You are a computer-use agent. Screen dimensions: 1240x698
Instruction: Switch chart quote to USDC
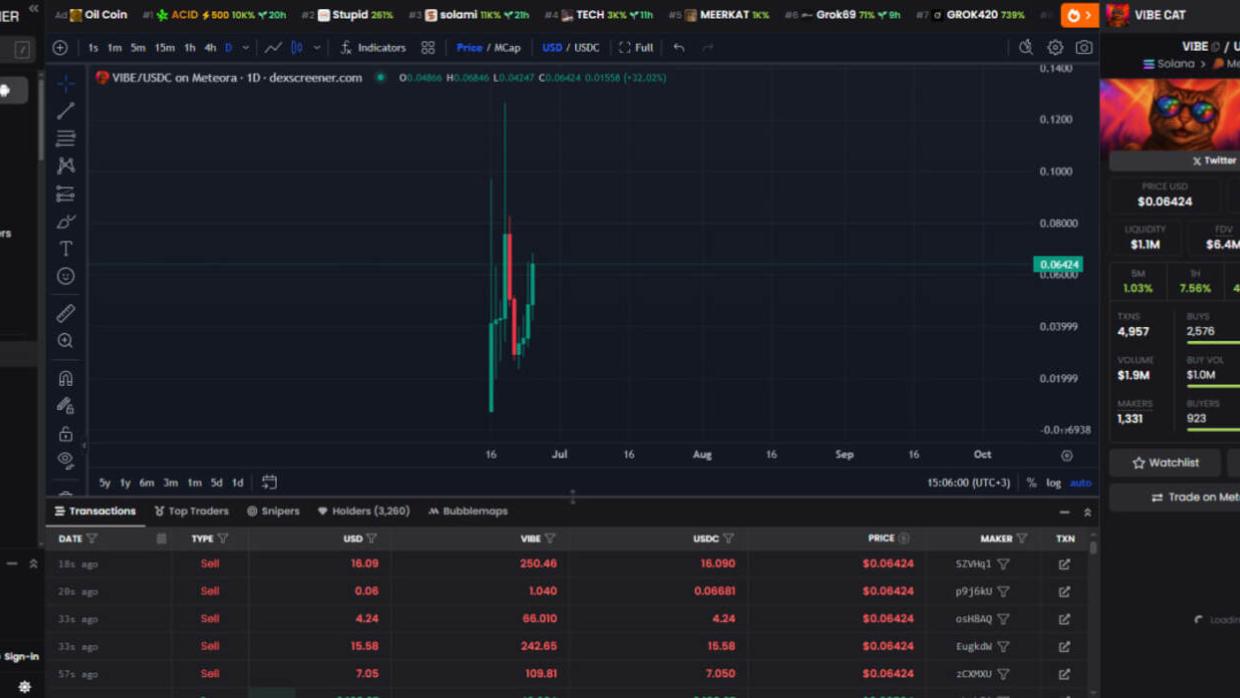(x=587, y=47)
